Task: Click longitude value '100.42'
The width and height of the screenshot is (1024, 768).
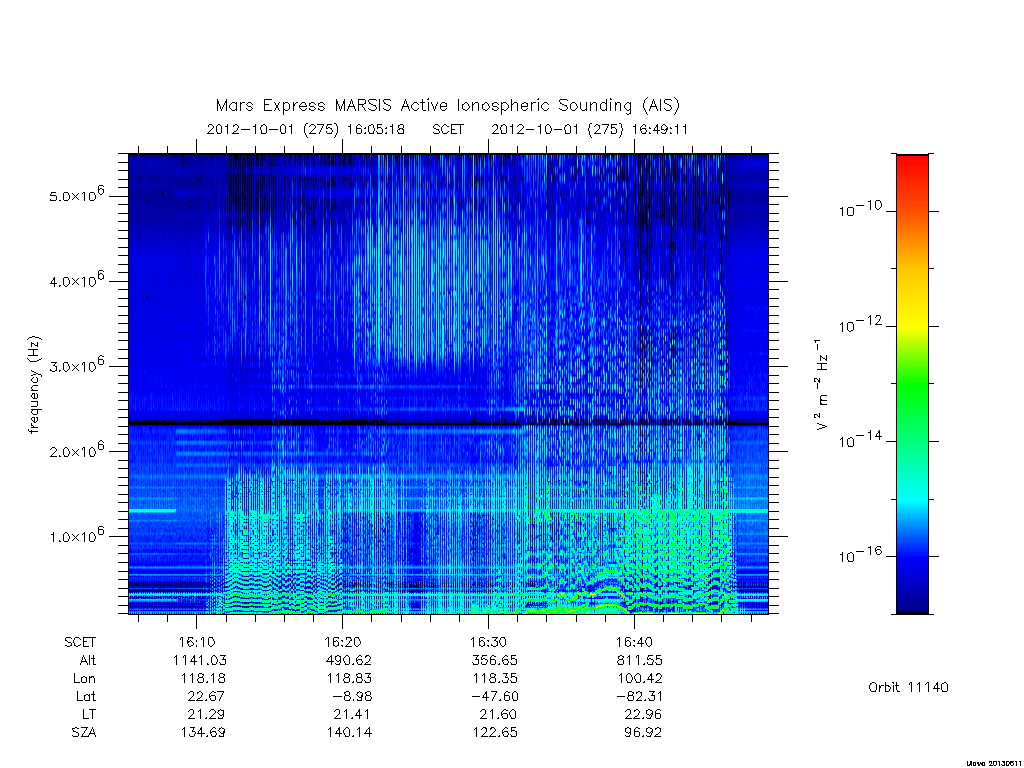Action: pyautogui.click(x=640, y=679)
